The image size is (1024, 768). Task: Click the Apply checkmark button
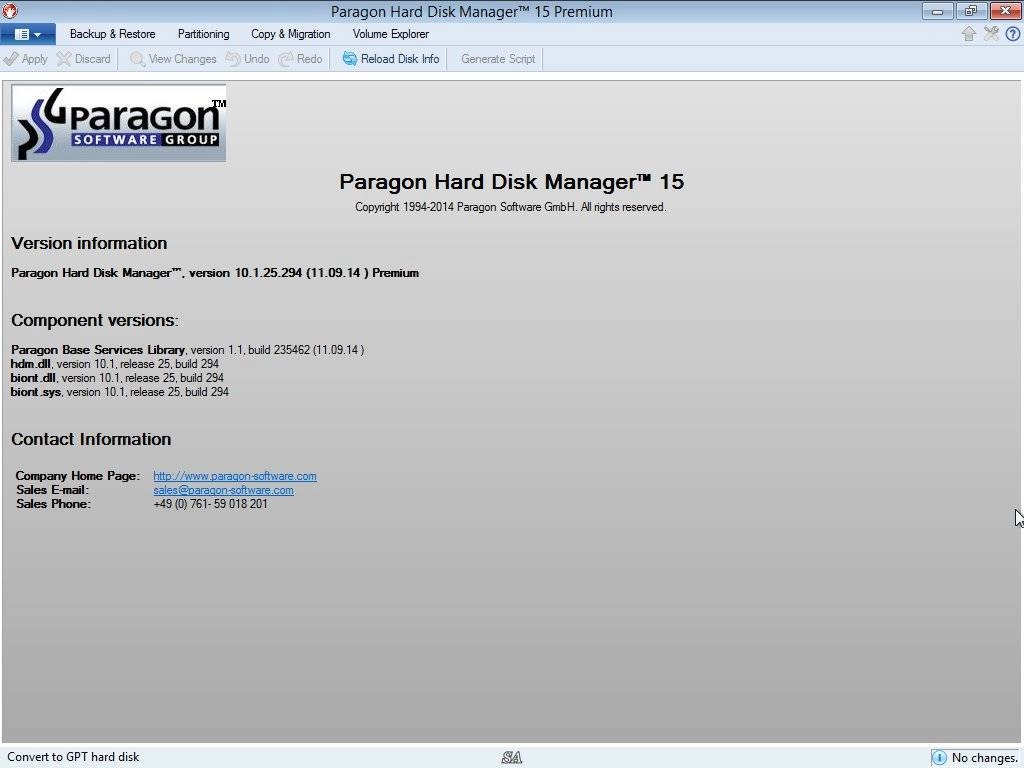coord(25,59)
